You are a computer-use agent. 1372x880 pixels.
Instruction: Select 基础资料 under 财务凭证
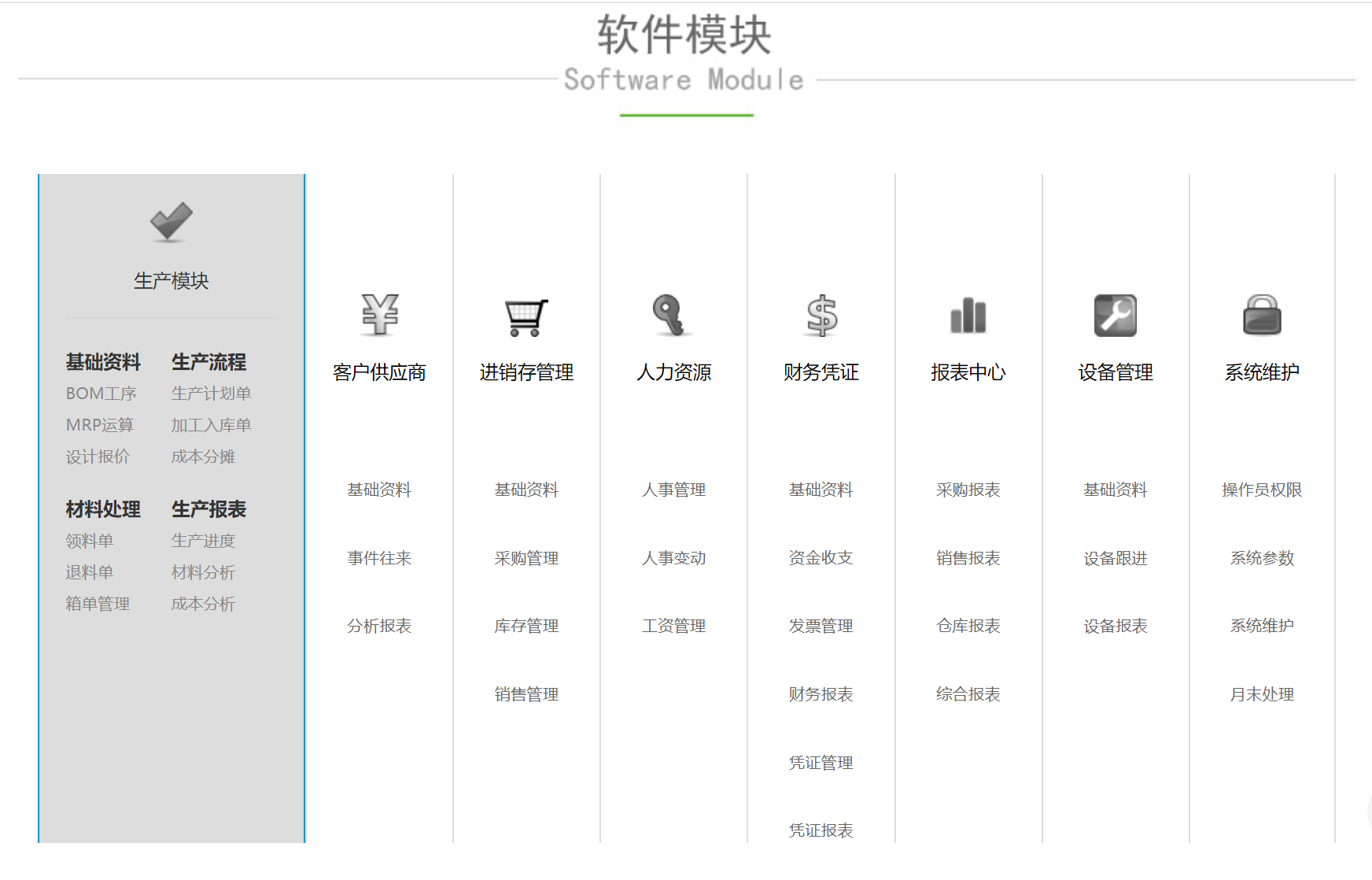tap(821, 490)
